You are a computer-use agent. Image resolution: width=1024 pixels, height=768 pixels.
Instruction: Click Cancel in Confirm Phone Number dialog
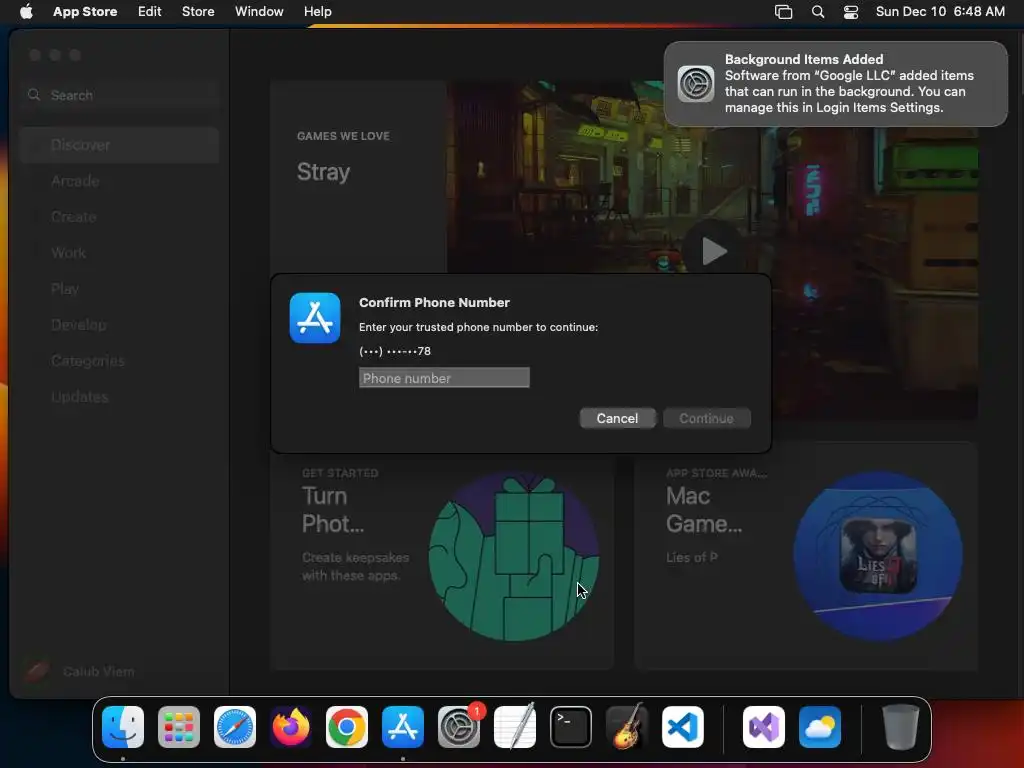(617, 418)
